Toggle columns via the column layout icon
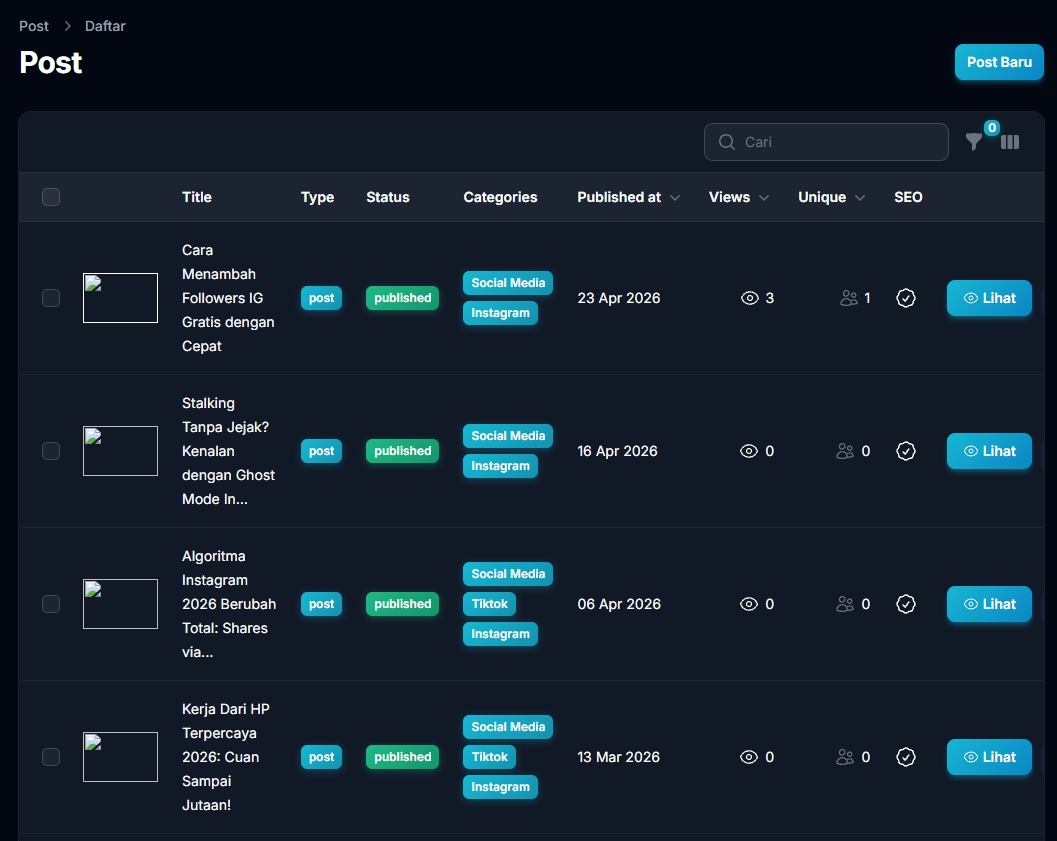1057x841 pixels. (x=1010, y=142)
